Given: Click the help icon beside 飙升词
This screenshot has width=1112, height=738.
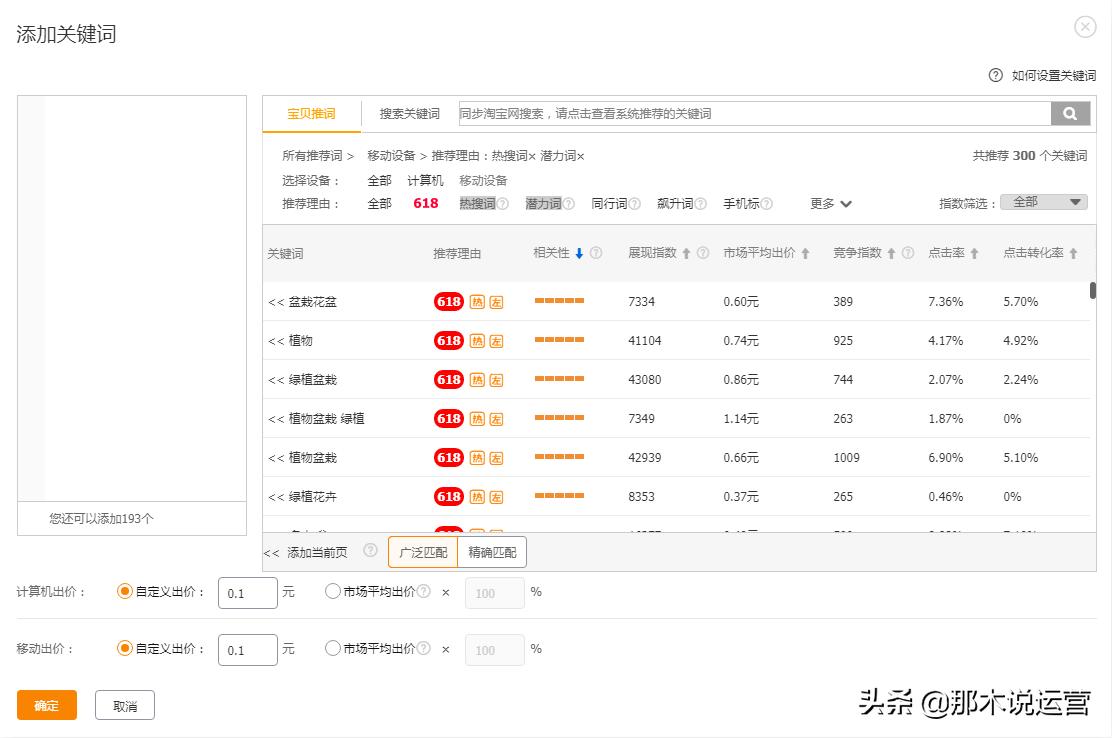Looking at the screenshot, I should pyautogui.click(x=701, y=203).
